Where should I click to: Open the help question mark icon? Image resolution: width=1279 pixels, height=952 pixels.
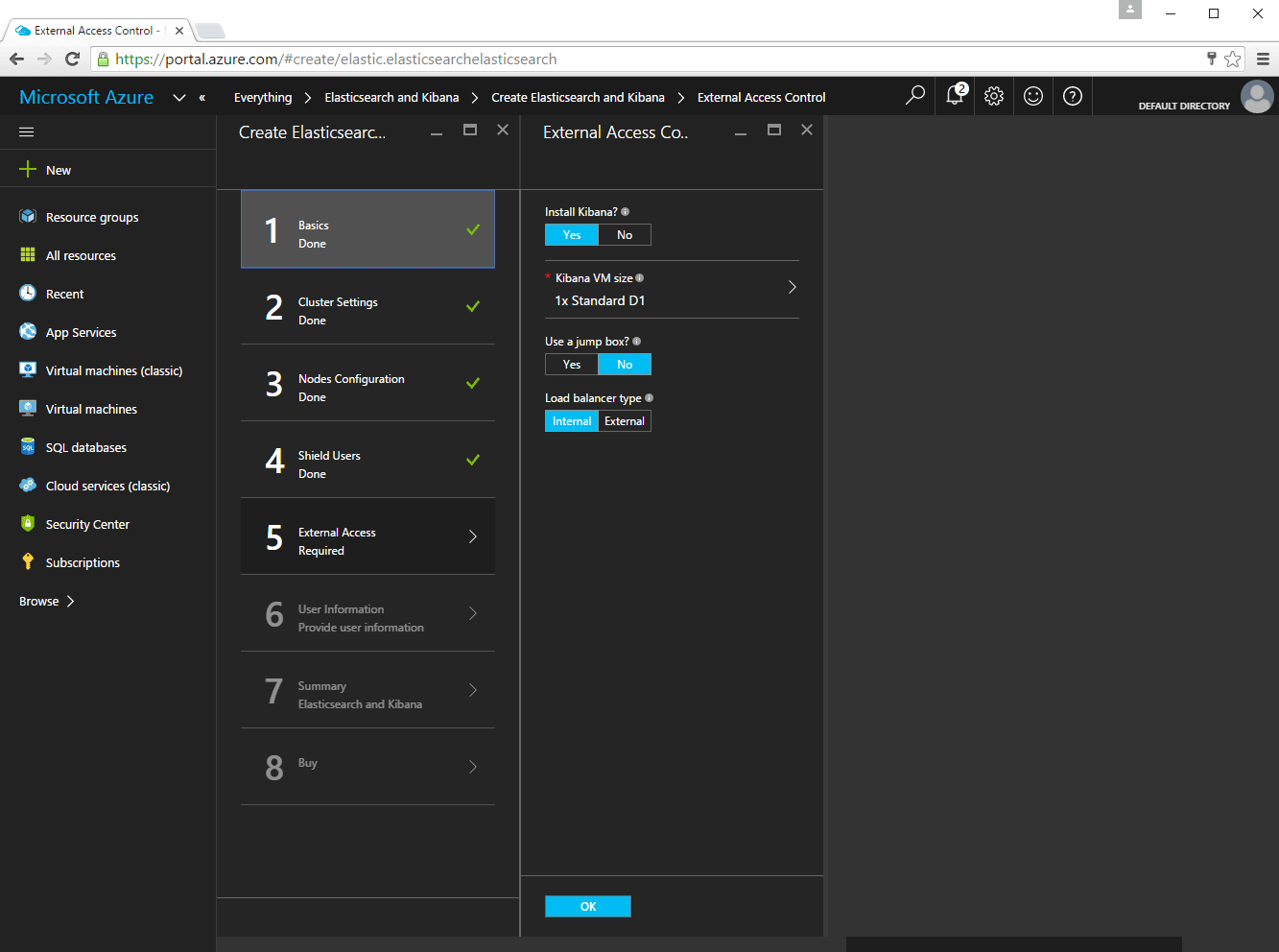coord(1073,96)
